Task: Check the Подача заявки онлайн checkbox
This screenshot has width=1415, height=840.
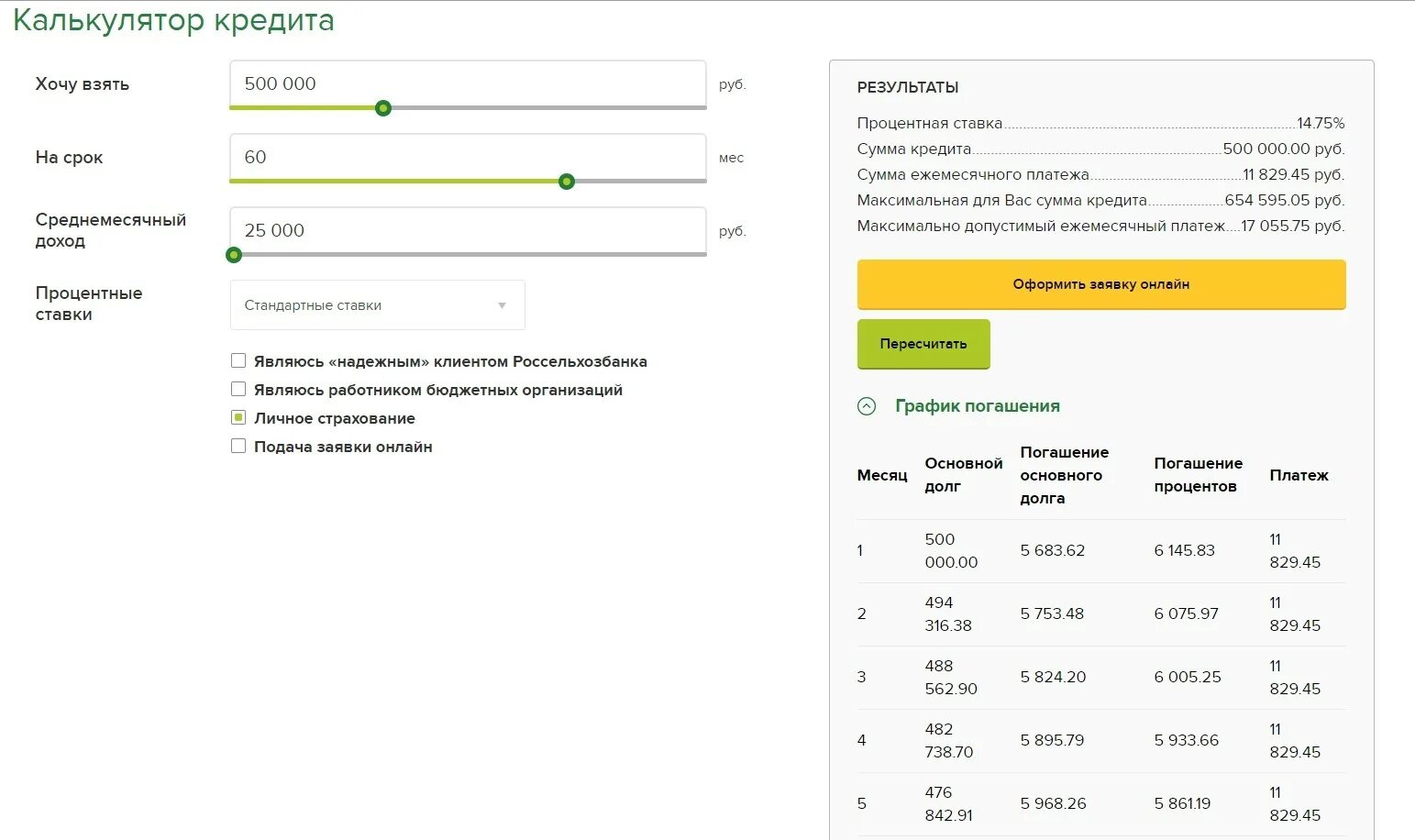Action: coord(238,446)
